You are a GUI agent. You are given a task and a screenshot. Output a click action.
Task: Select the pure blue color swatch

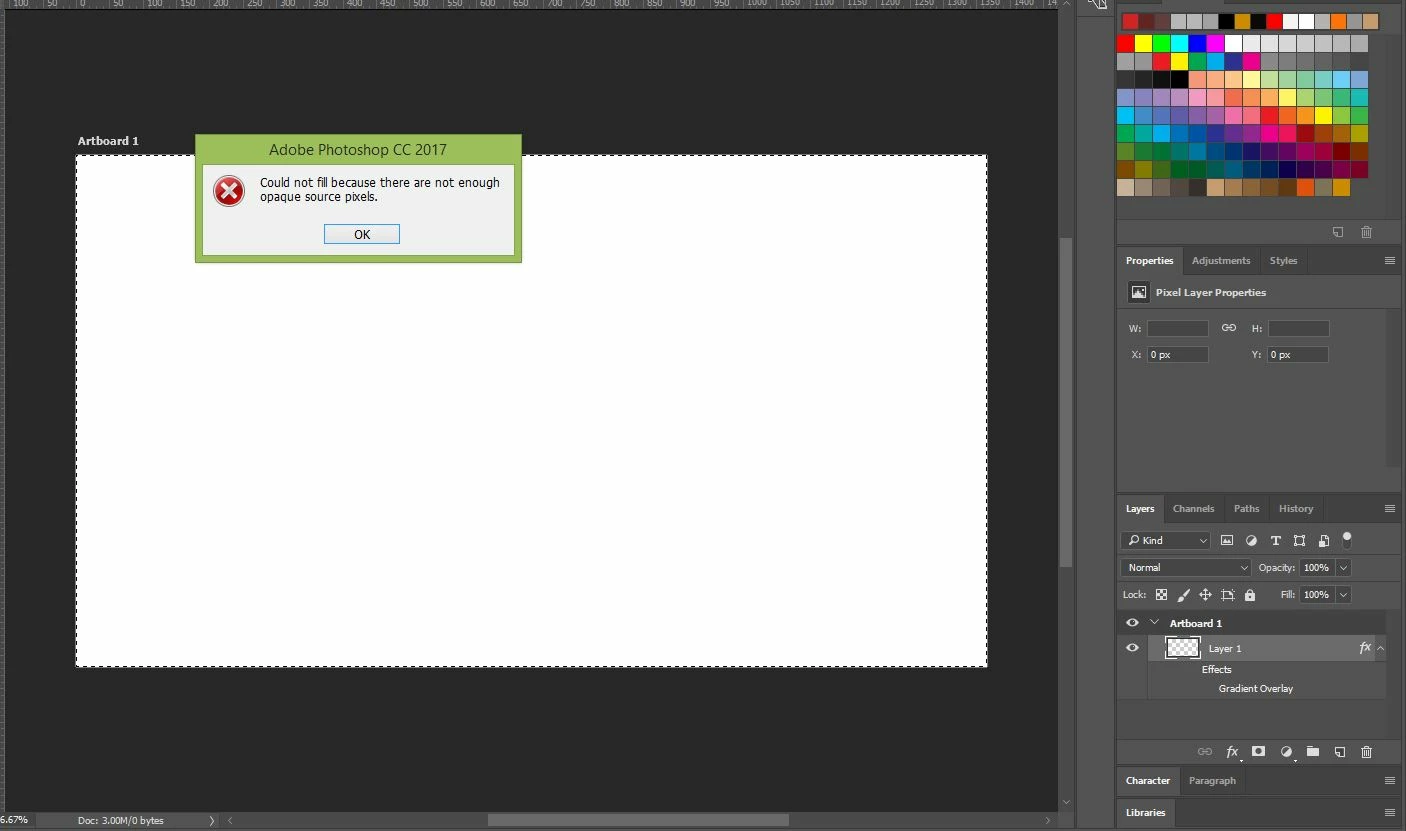point(1197,44)
